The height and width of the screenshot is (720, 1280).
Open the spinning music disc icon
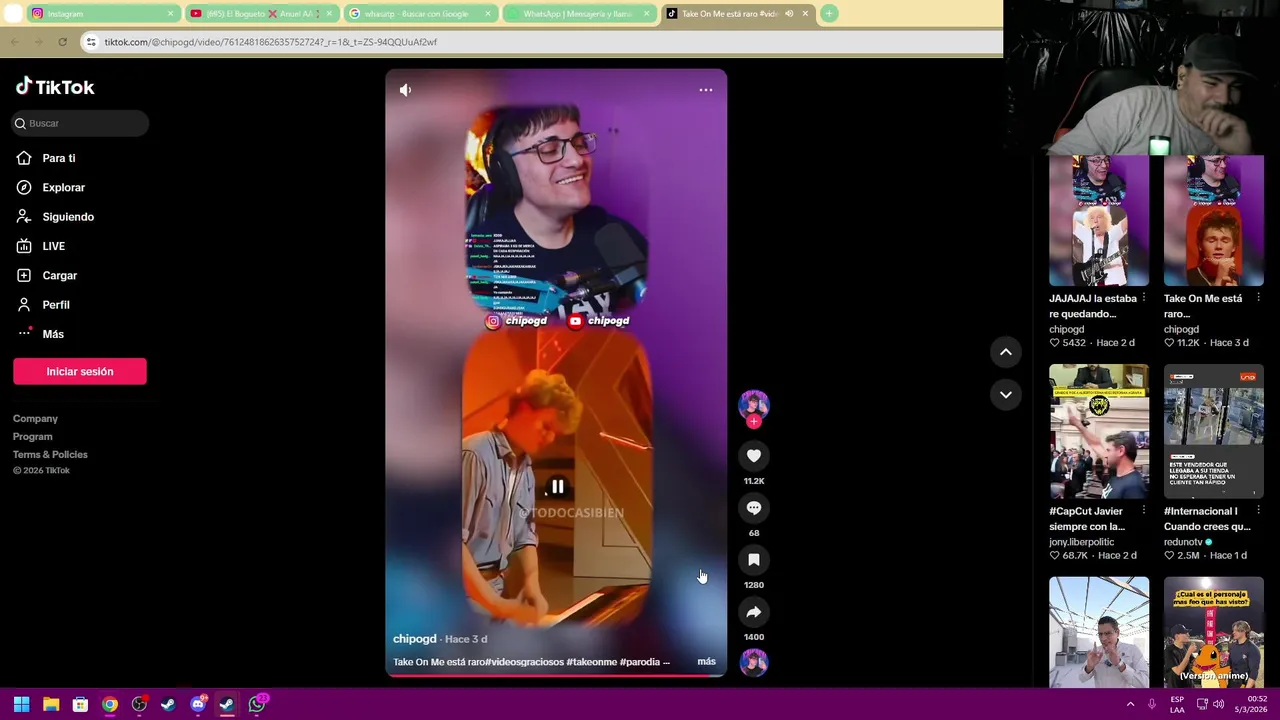(x=754, y=662)
